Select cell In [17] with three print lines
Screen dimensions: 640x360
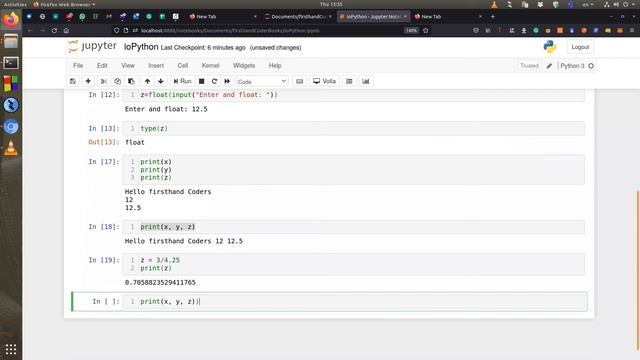353,169
